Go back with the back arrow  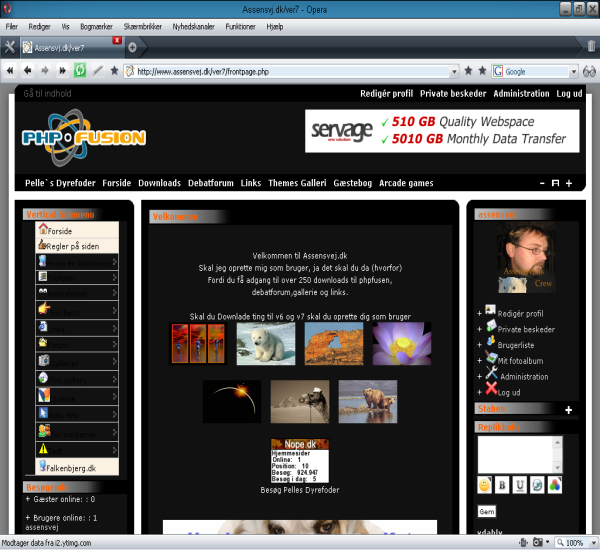(27, 70)
